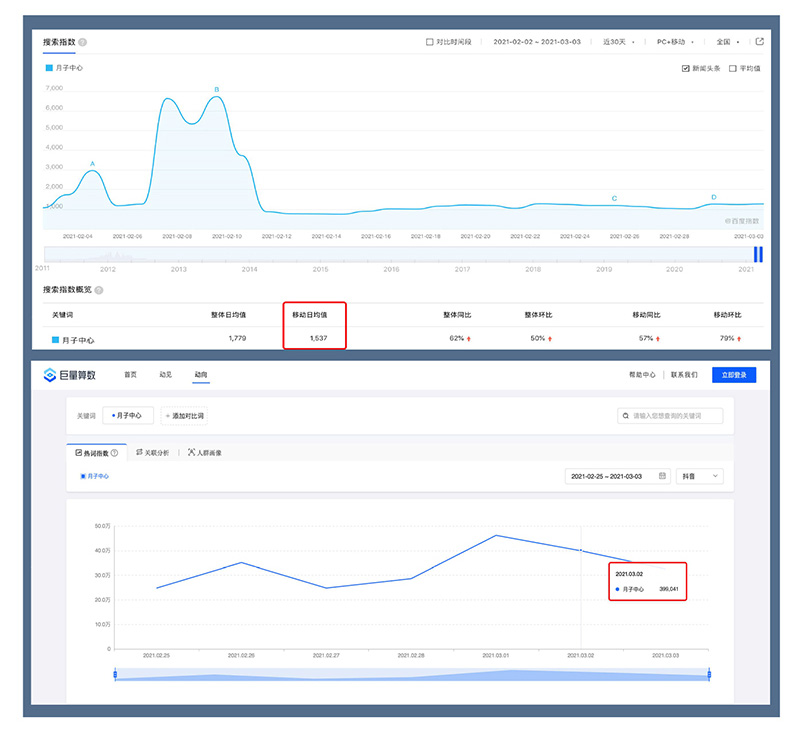
Task: Click the calendar icon in the date range
Action: pyautogui.click(x=662, y=476)
